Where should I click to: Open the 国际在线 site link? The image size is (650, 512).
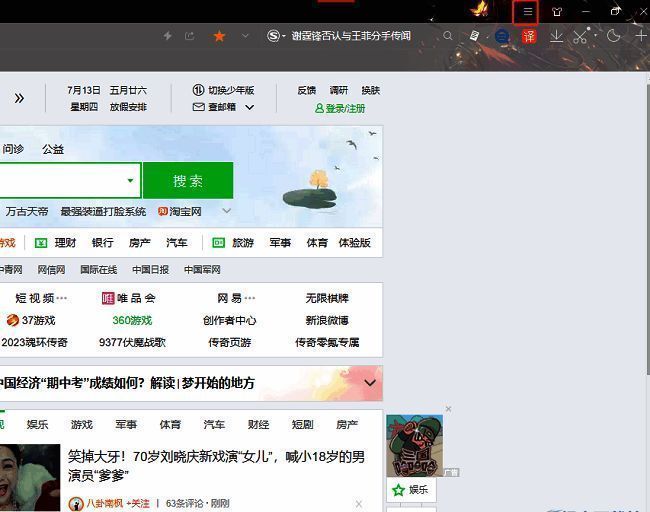click(99, 270)
